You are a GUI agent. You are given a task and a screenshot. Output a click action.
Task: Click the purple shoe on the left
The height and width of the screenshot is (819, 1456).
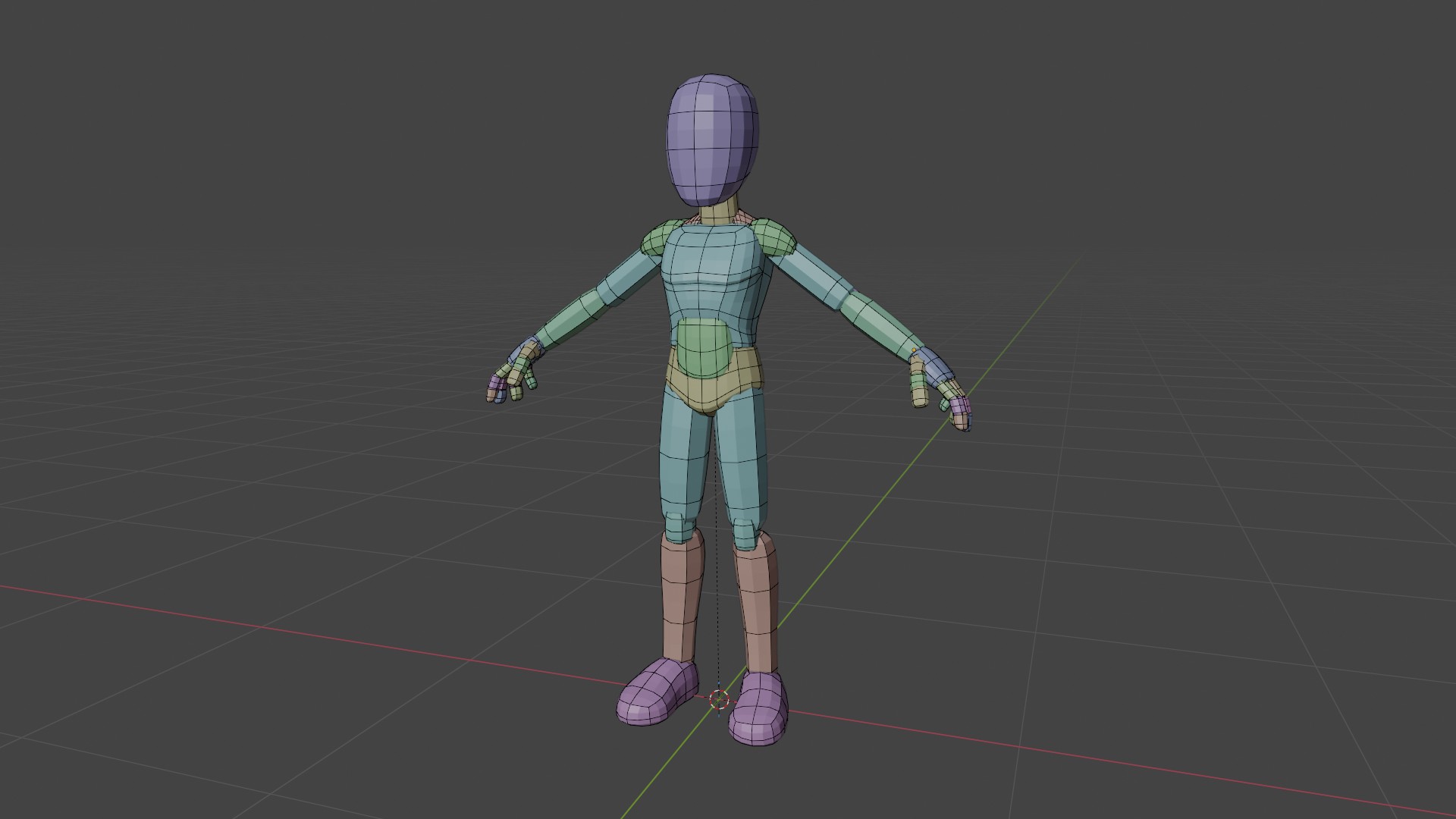[x=656, y=694]
